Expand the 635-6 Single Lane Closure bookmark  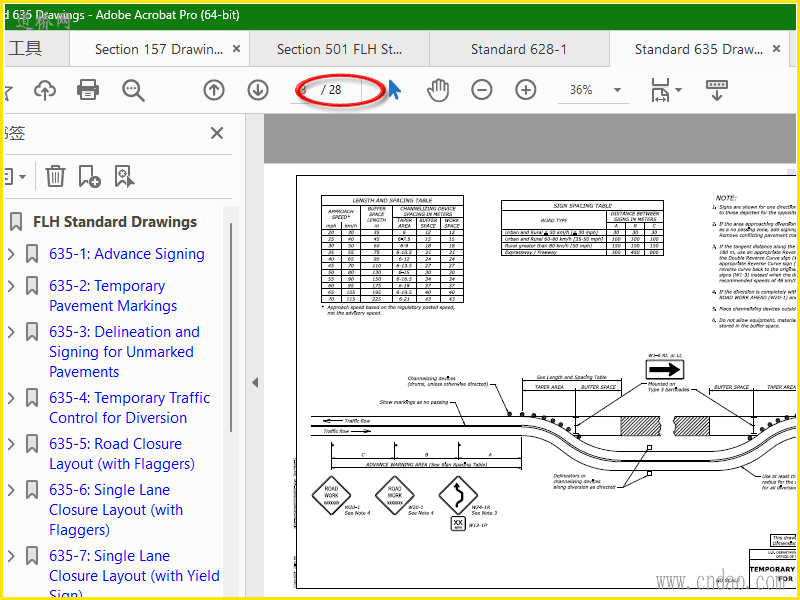click(11, 490)
